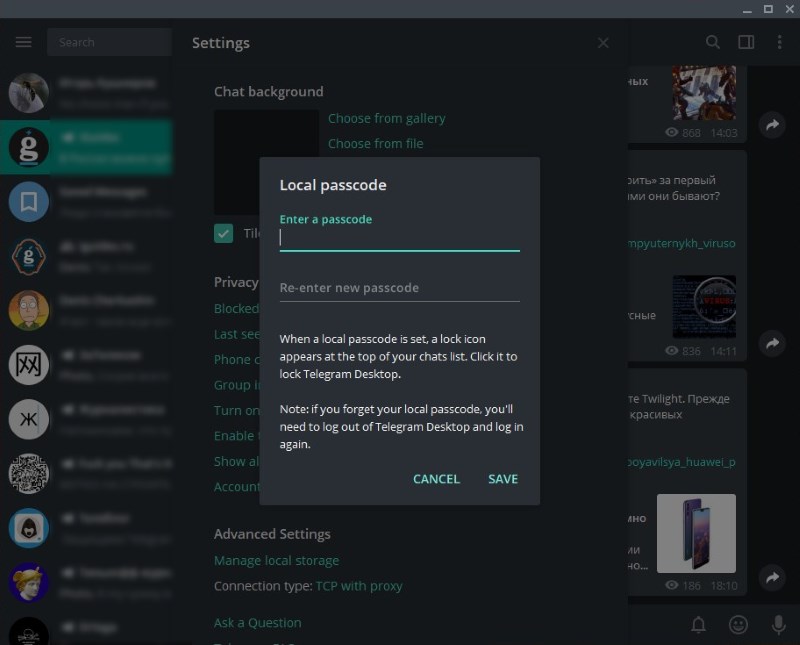Open the three-dot more options menu
This screenshot has width=800, height=645.
coord(780,42)
